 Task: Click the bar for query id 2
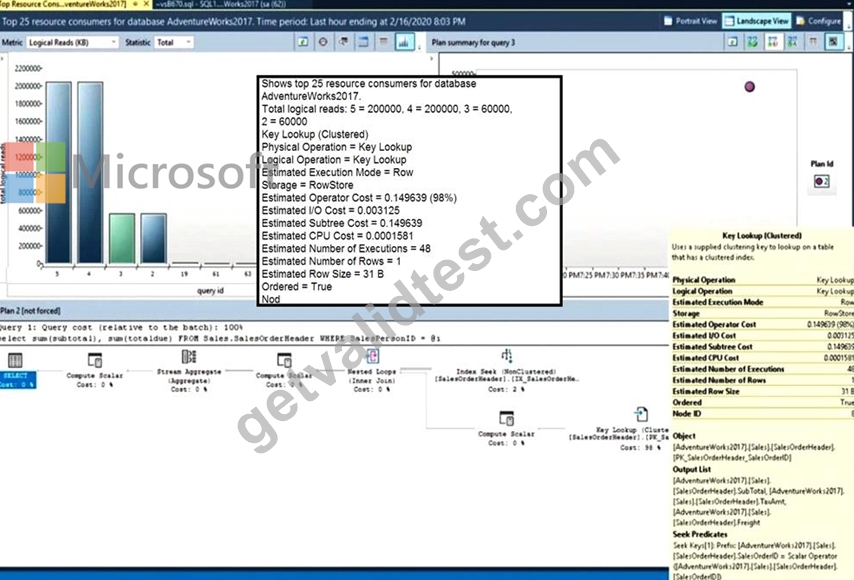(x=153, y=239)
